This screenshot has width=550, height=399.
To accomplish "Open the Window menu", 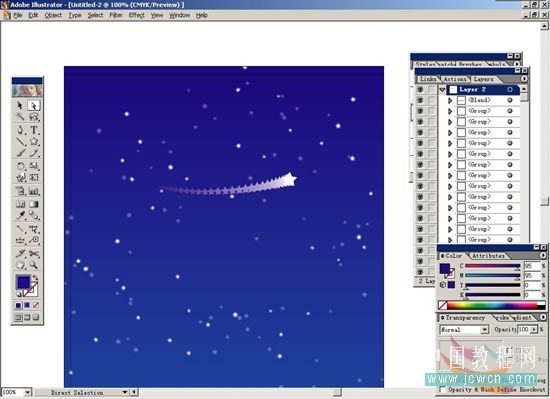I will click(179, 15).
